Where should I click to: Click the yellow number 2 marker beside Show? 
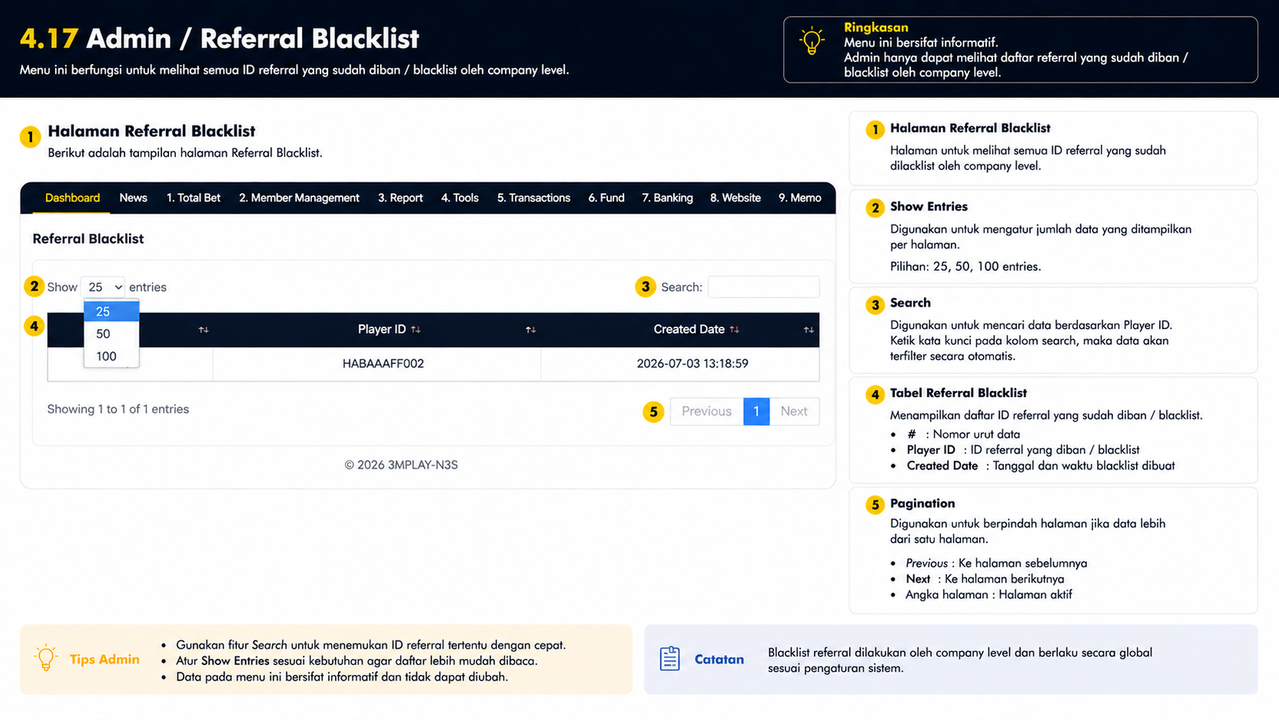click(35, 287)
